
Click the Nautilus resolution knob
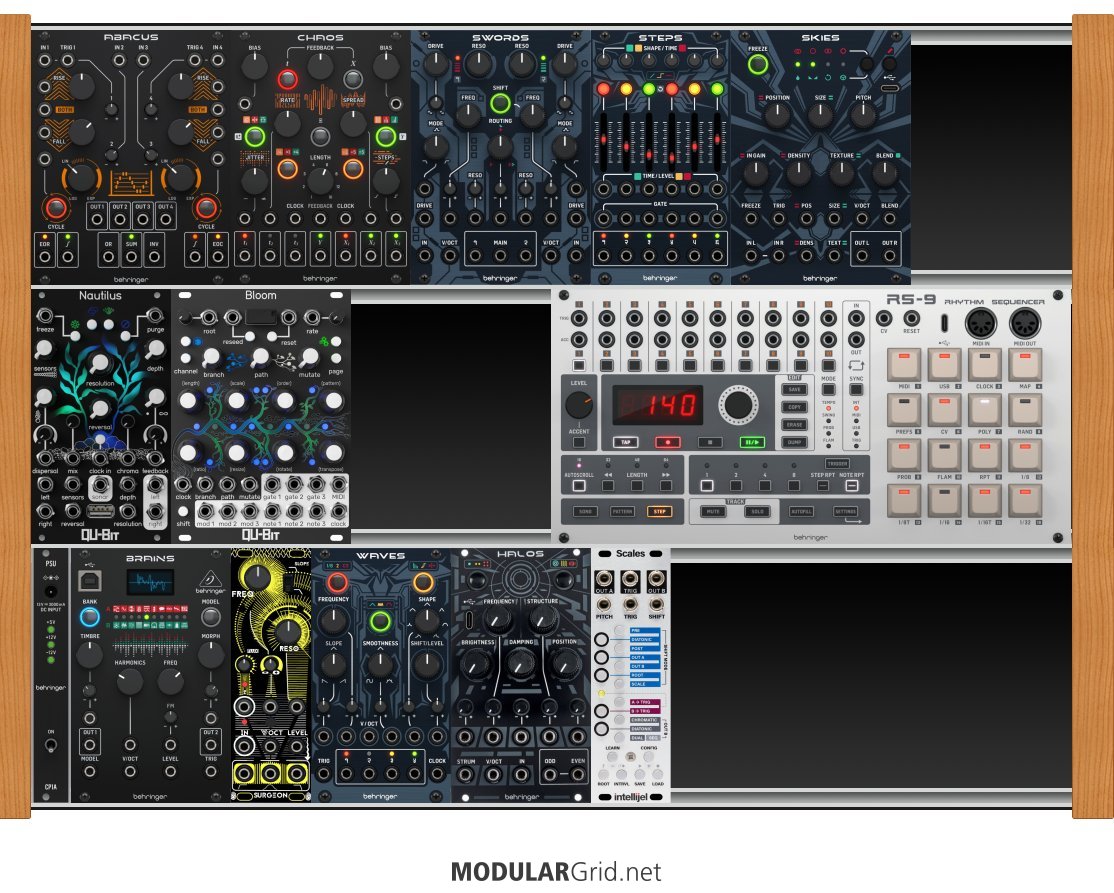[x=100, y=363]
